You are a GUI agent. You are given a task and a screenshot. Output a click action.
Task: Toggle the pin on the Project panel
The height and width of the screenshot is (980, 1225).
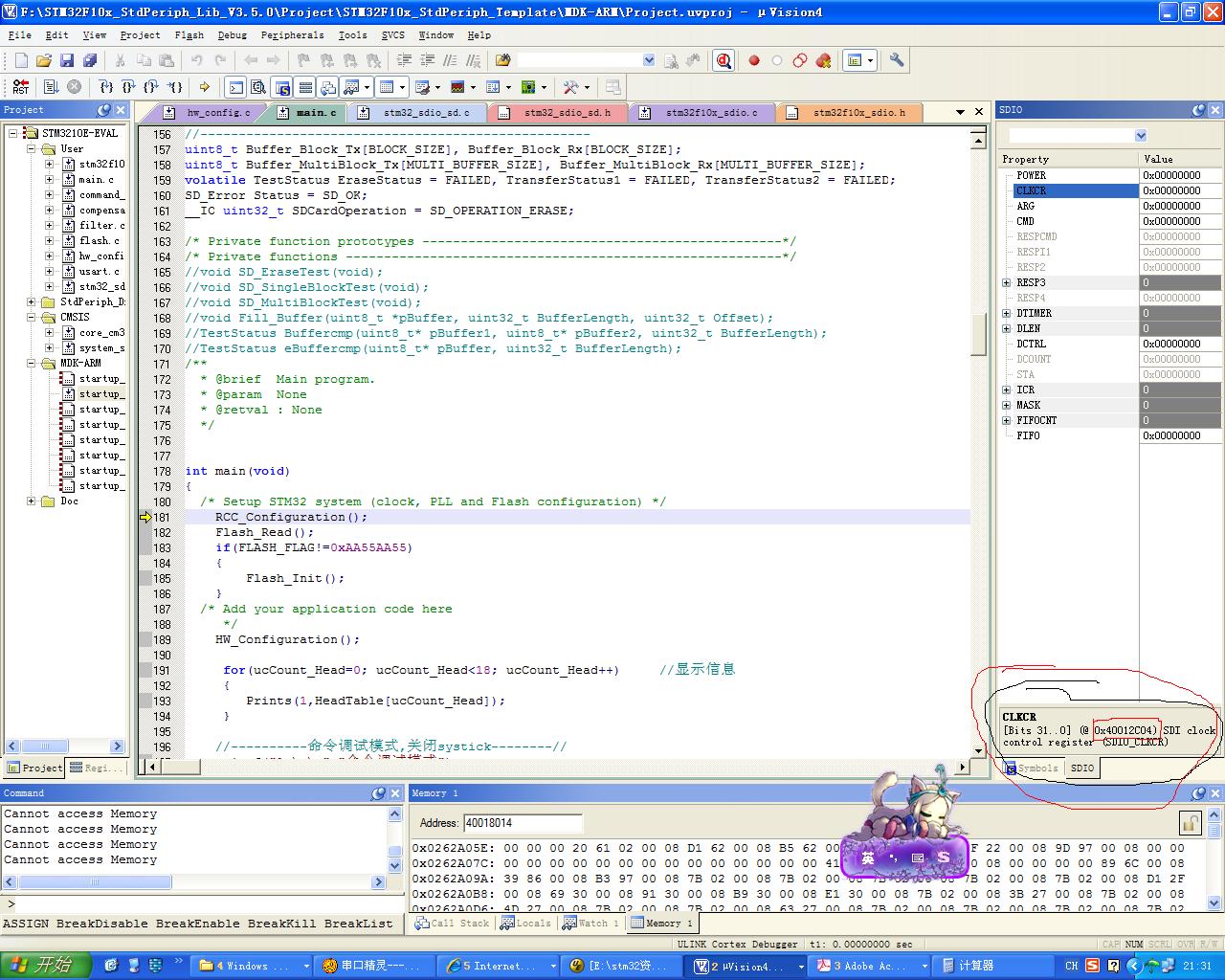[x=104, y=110]
